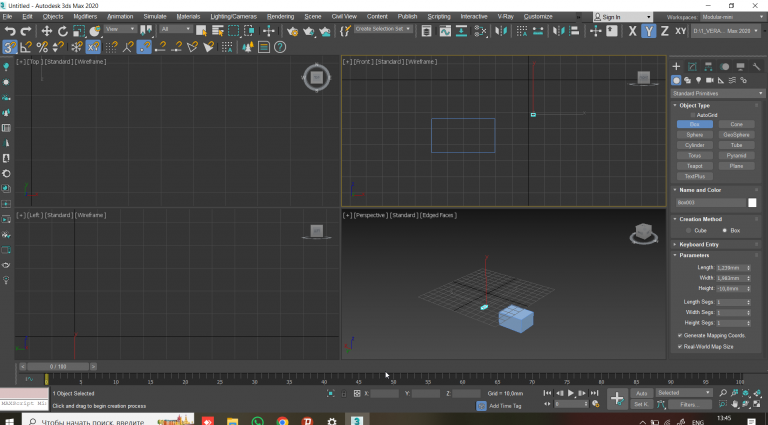768x425 pixels.
Task: Open the selection filter All dropdown
Action: pos(176,29)
